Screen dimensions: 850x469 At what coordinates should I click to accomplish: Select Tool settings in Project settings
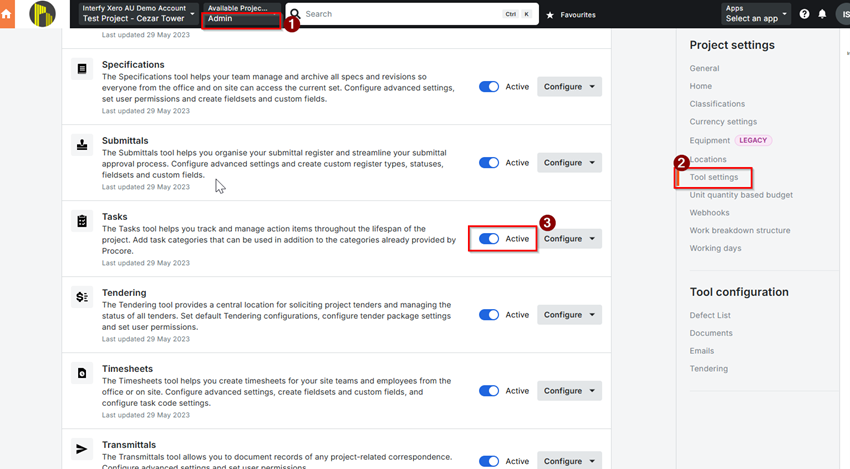coord(714,177)
